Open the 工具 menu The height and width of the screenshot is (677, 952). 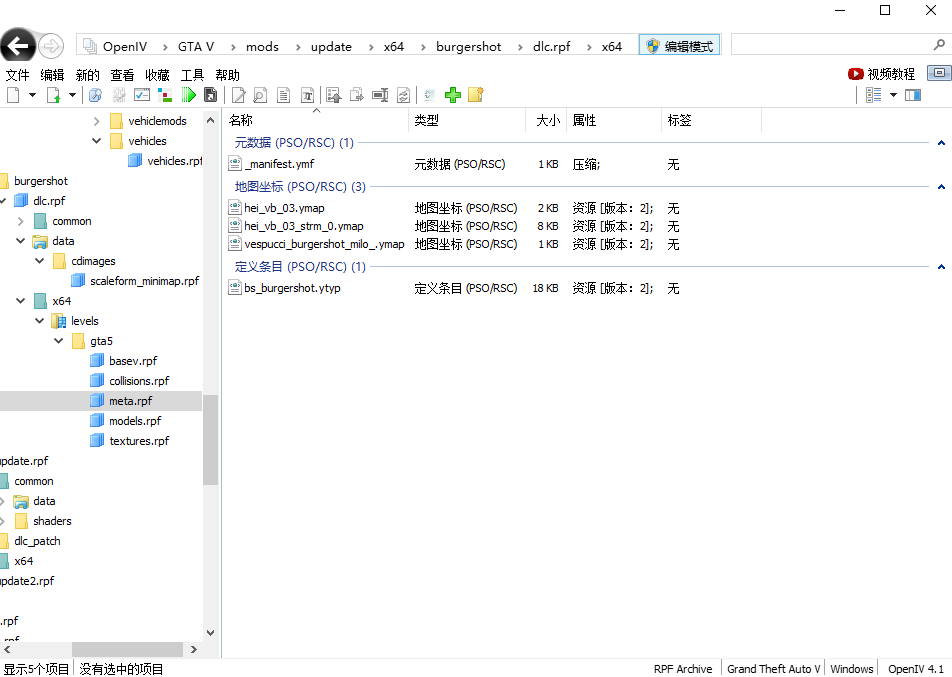coord(192,75)
